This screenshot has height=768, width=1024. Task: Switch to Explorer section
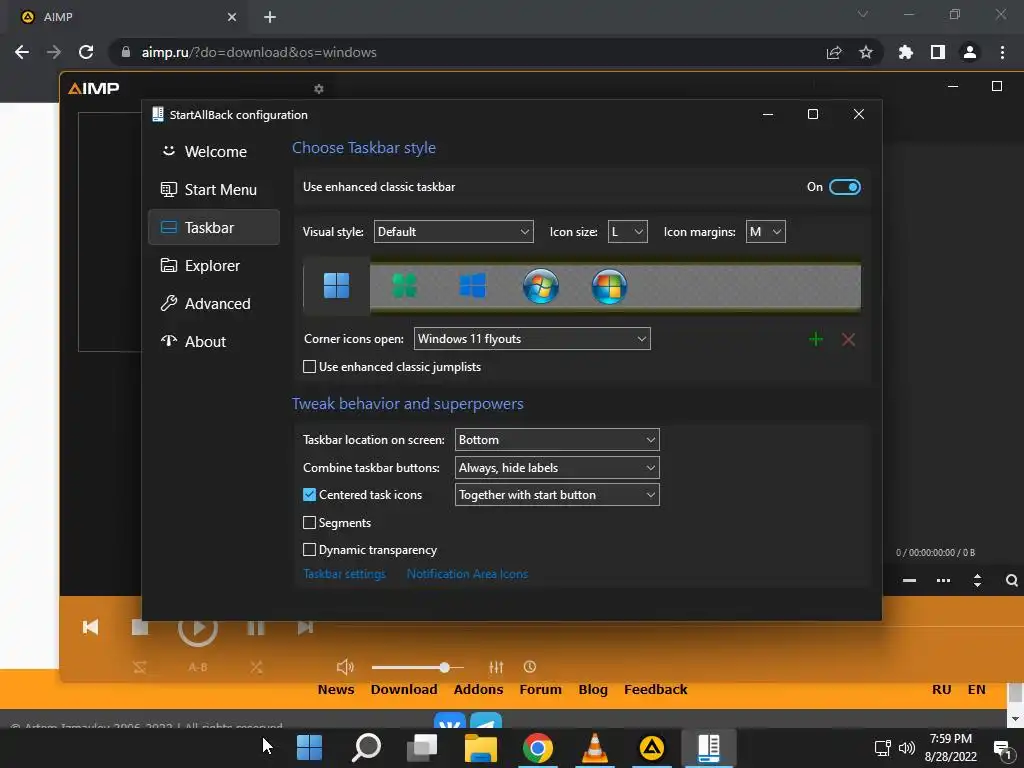coord(214,265)
